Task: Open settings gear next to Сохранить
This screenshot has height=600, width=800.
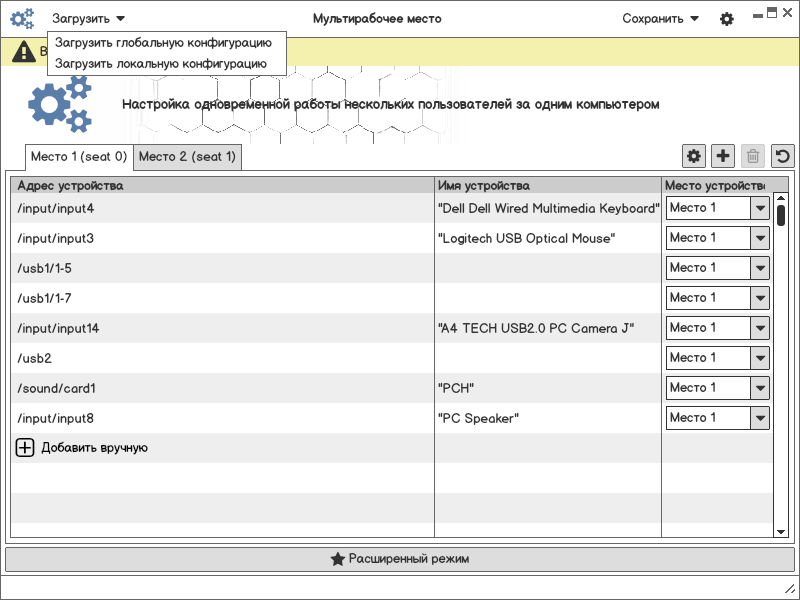Action: [x=727, y=19]
